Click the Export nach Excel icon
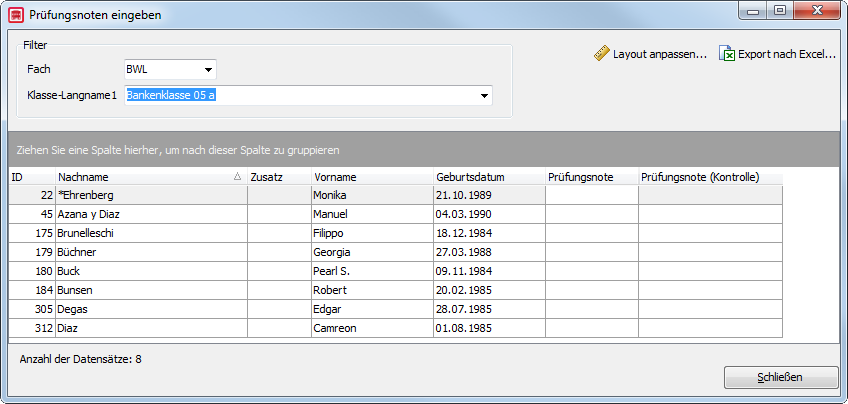This screenshot has height=404, width=848. pos(727,54)
